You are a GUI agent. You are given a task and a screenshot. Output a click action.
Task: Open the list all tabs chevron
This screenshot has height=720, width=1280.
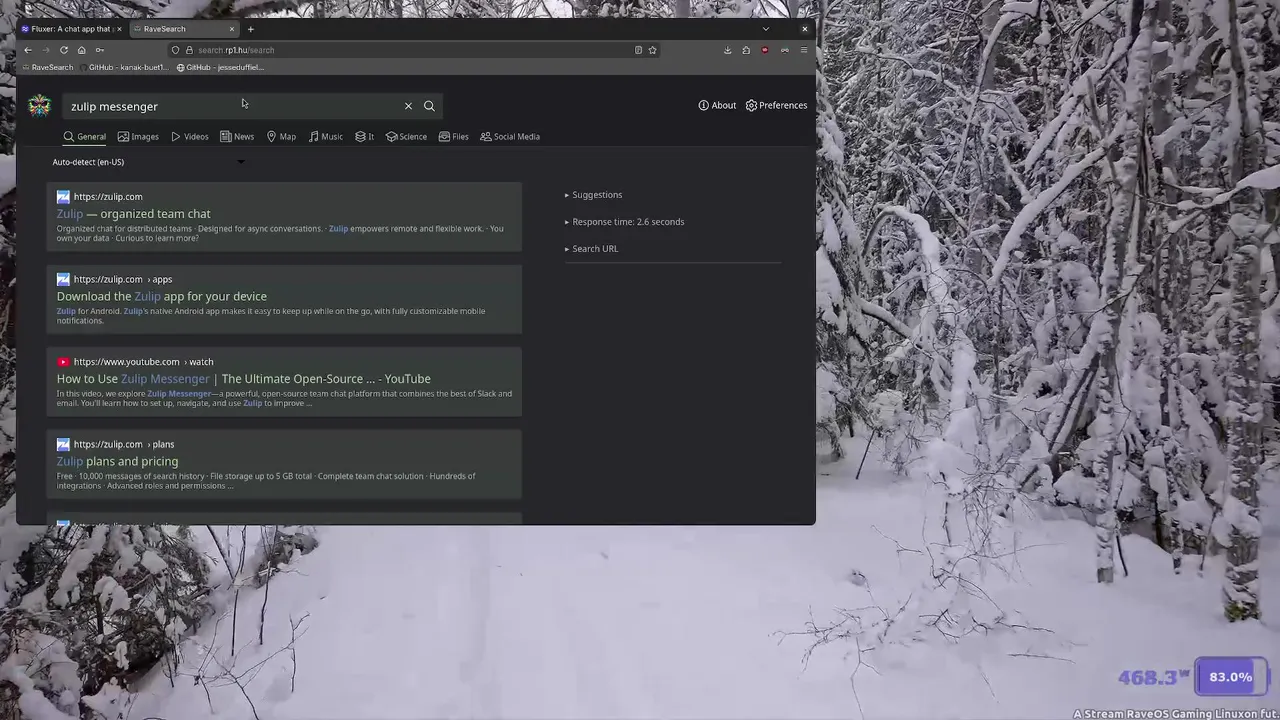coord(766,29)
